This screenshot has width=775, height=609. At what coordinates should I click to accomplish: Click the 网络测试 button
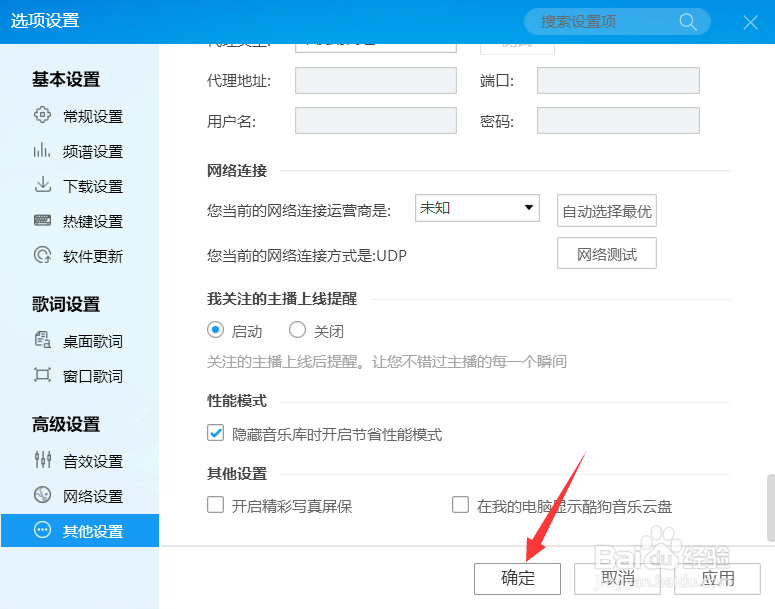click(x=606, y=253)
